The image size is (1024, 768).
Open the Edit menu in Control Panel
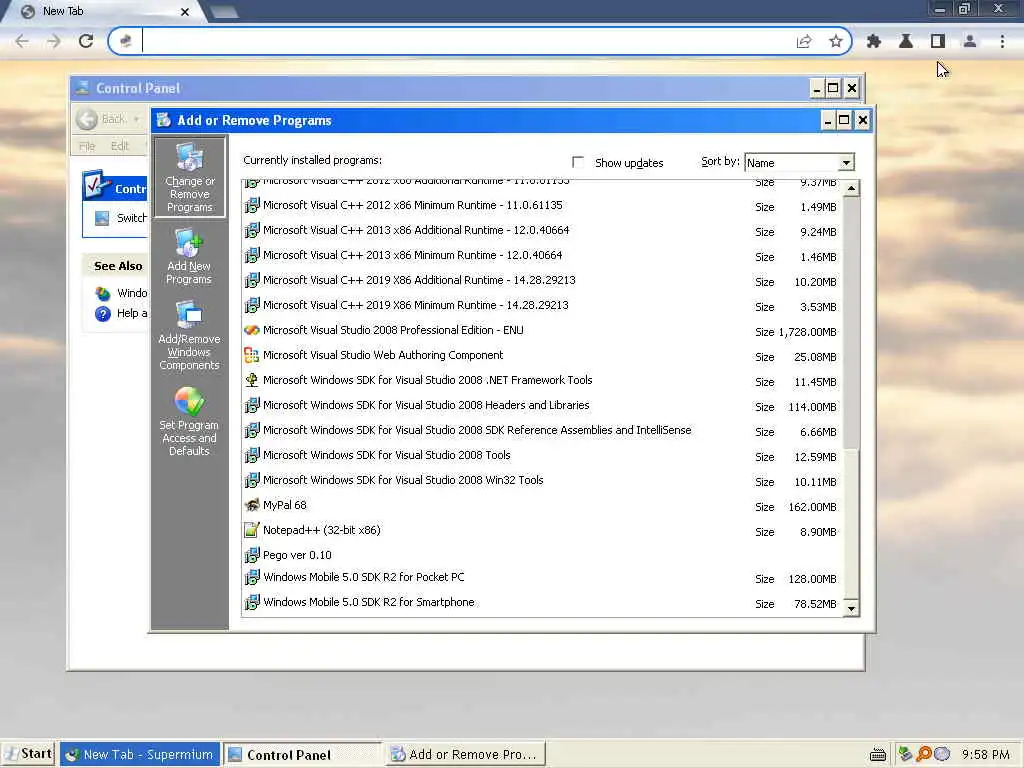tap(120, 146)
